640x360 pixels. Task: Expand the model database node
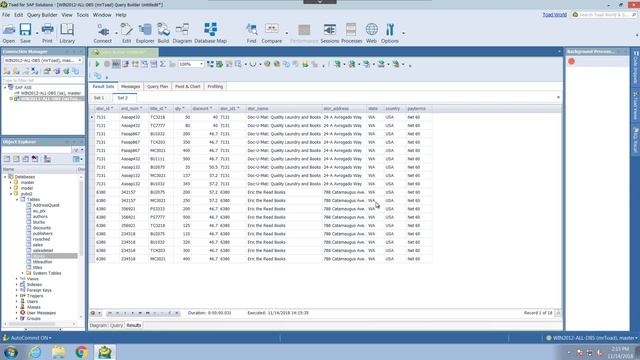tap(11, 188)
